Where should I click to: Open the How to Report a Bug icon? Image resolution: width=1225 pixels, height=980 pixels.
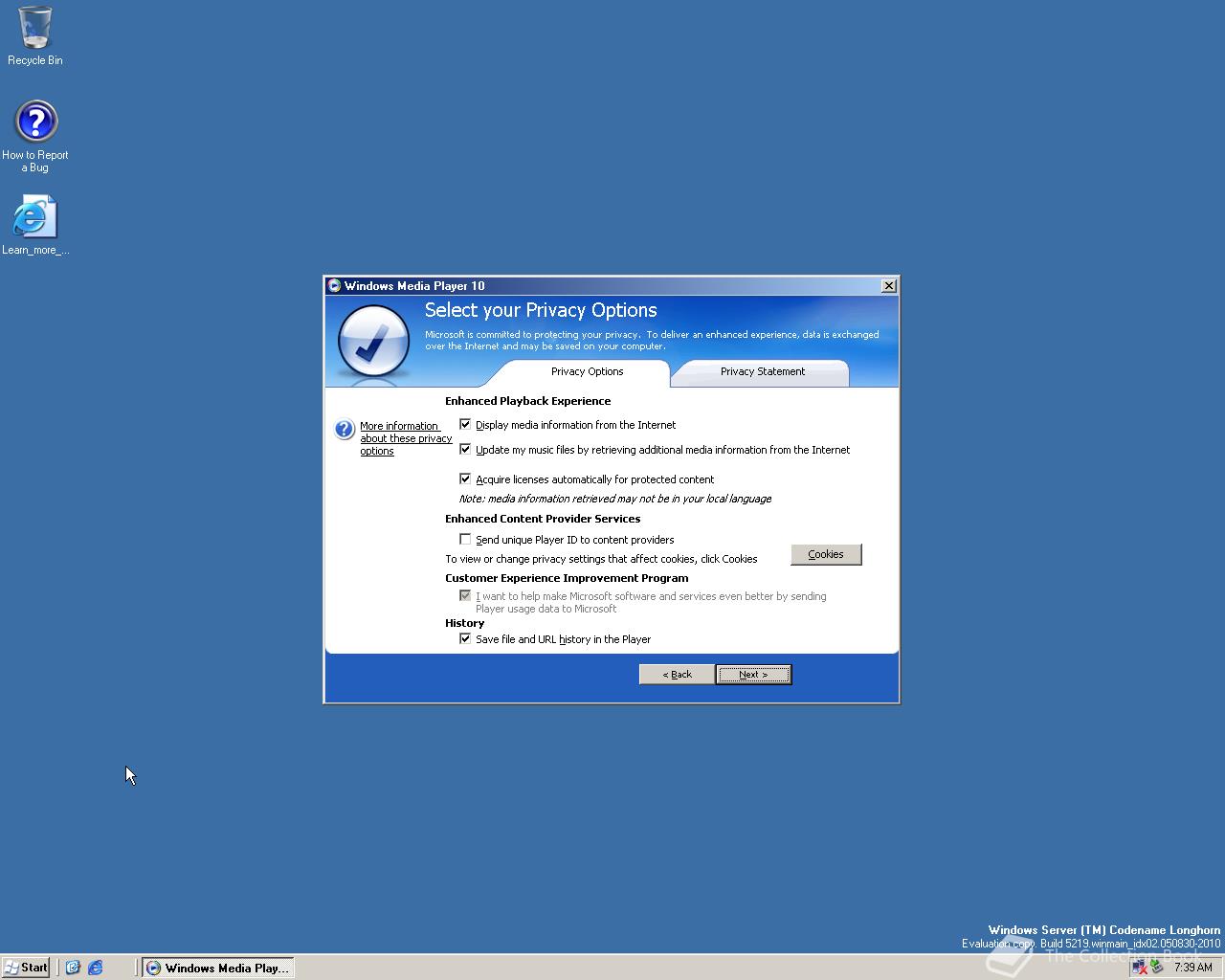click(35, 135)
